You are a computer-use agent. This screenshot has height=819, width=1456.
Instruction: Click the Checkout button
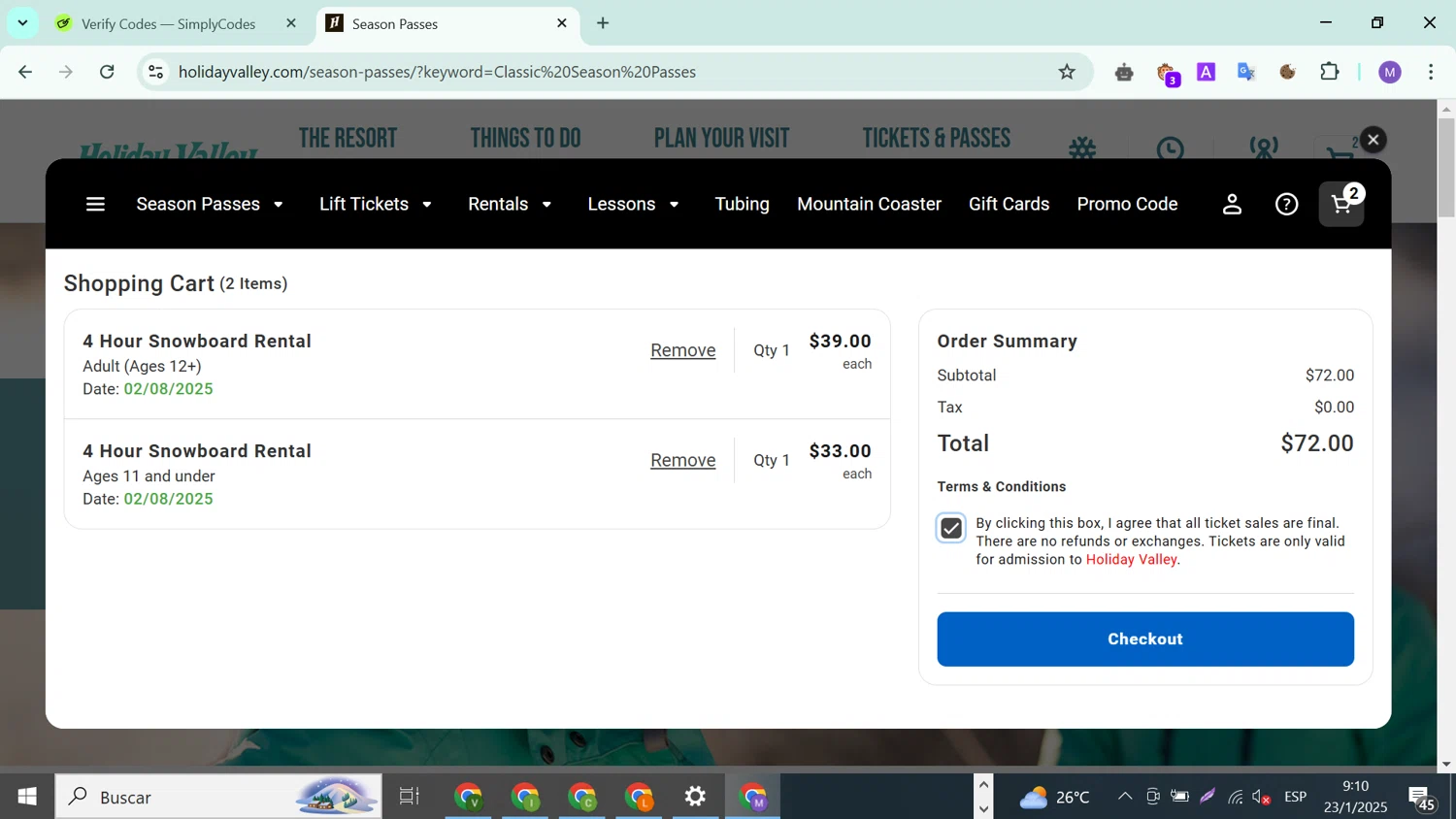click(1145, 639)
